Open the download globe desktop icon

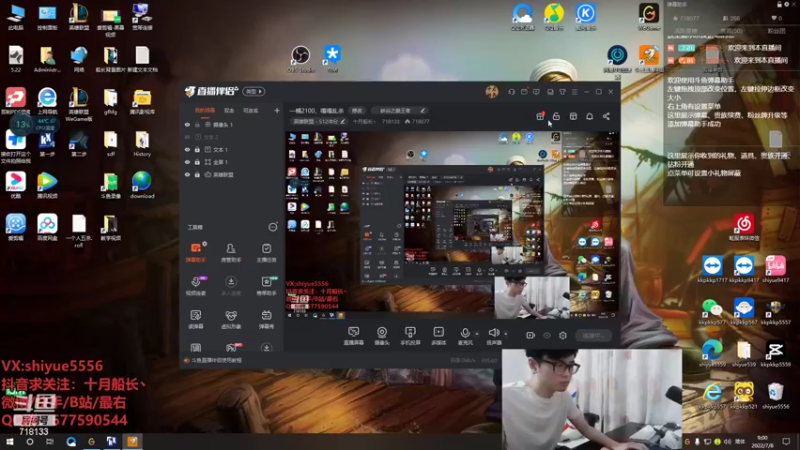click(142, 185)
